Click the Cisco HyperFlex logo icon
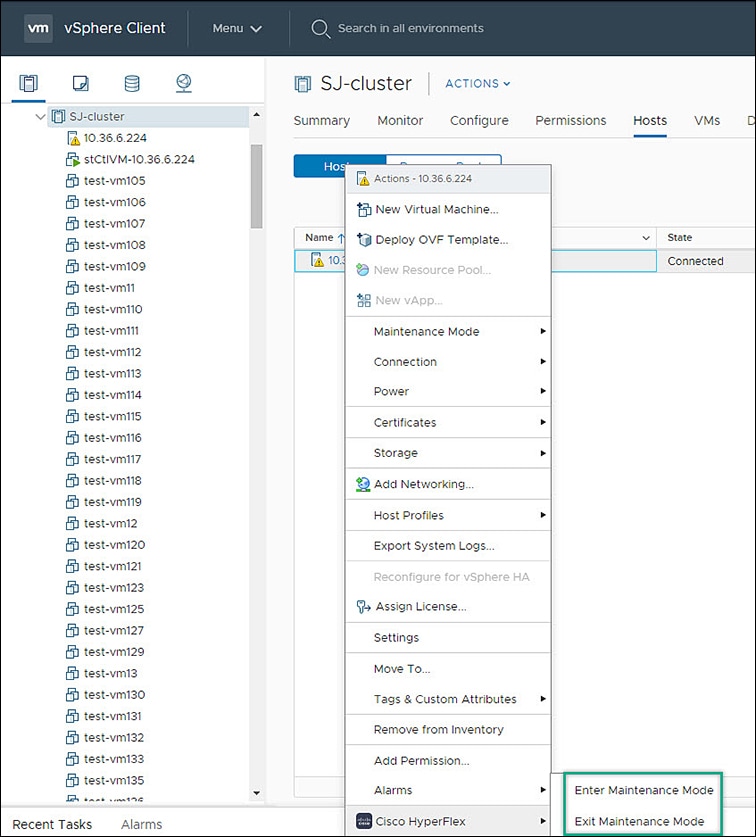 pyautogui.click(x=364, y=821)
